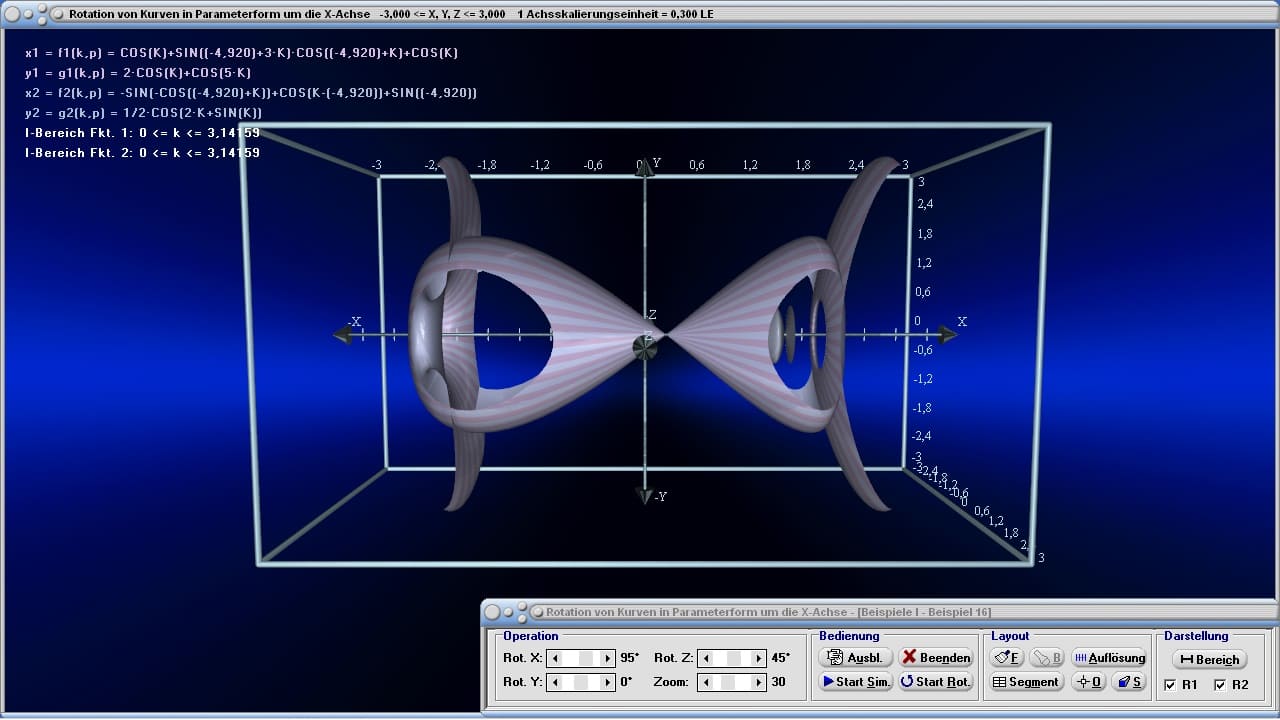
Task: Increase Rot. Y with its right arrow
Action: (x=607, y=682)
